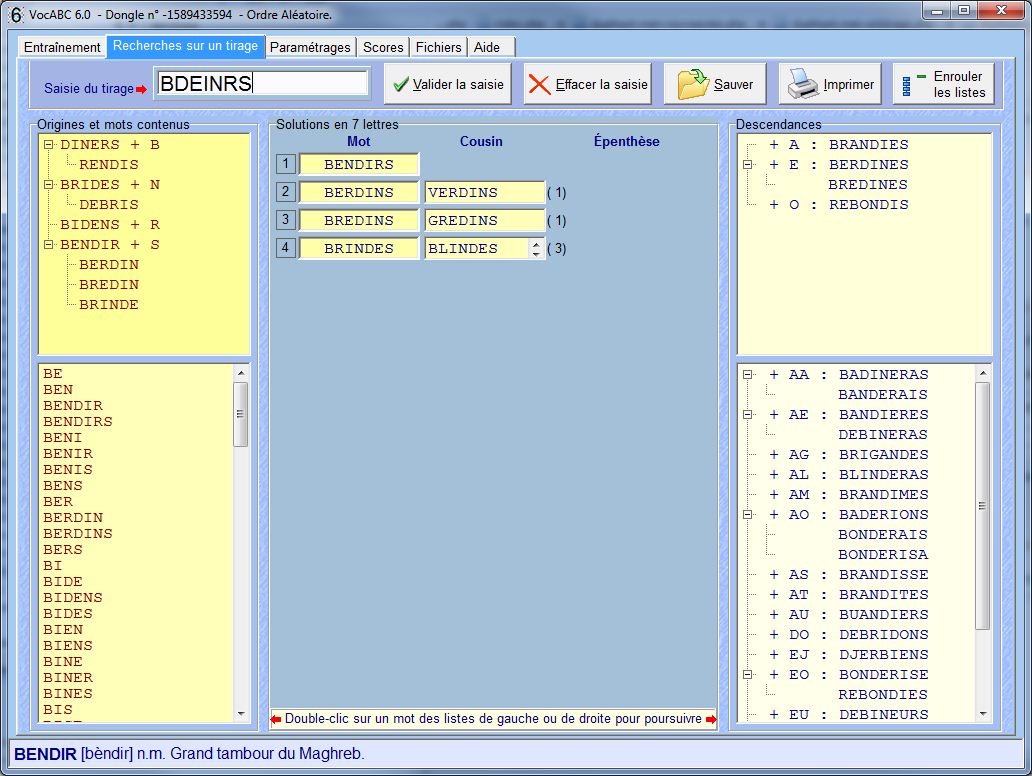Select BUANDIERS in the two-letter descendances
Image resolution: width=1032 pixels, height=776 pixels.
[883, 615]
